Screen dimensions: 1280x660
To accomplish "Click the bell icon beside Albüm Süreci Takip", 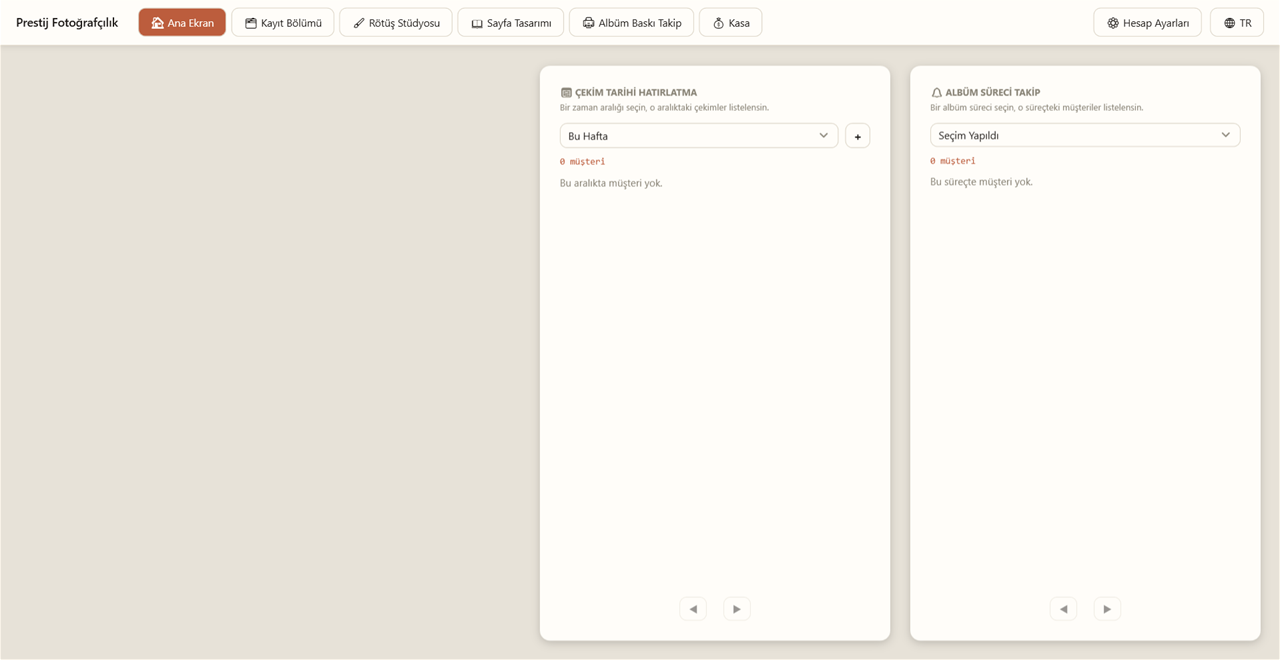I will (x=936, y=93).
